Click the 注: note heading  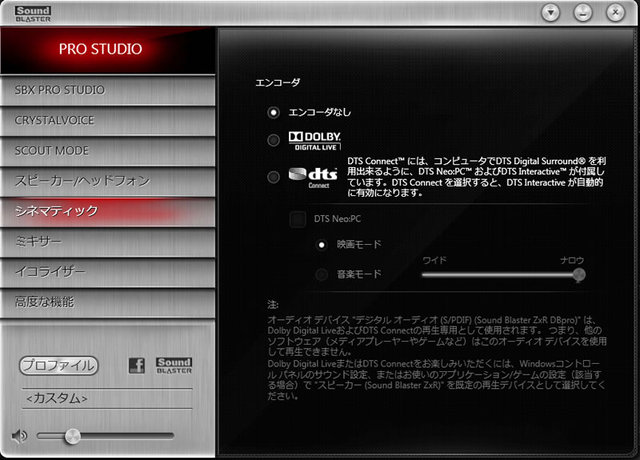tap(273, 305)
